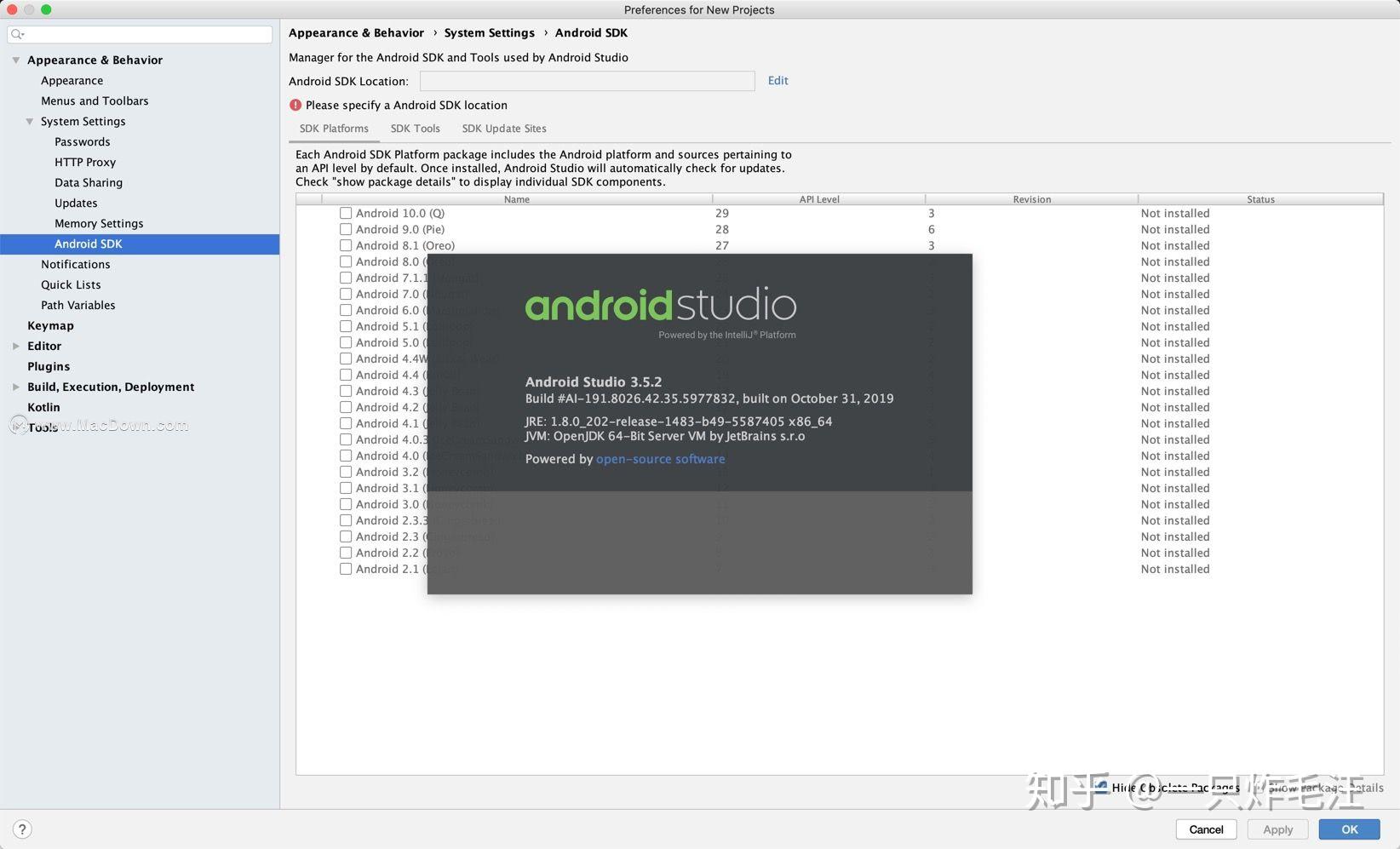Collapse the System Settings tree node
Image resolution: width=1400 pixels, height=849 pixels.
[30, 121]
